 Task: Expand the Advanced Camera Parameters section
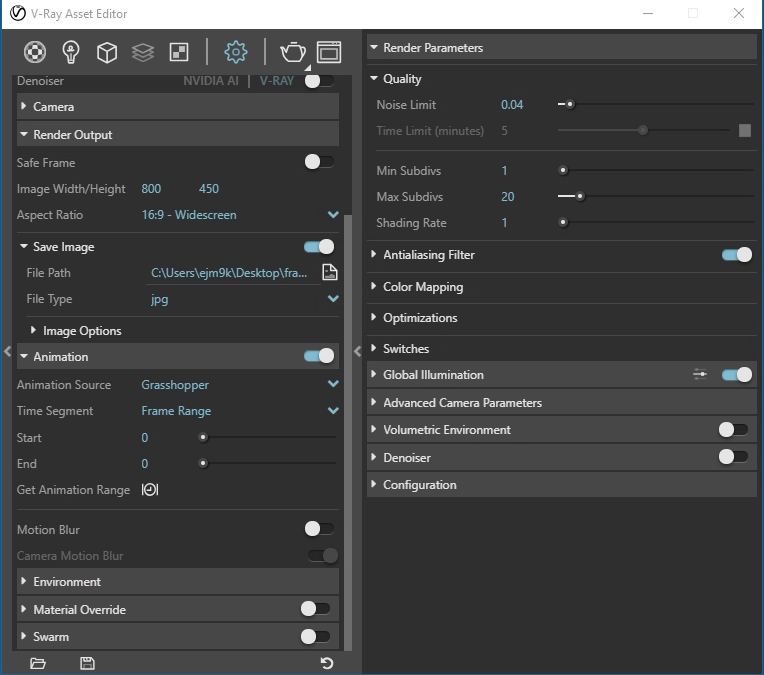coord(562,403)
